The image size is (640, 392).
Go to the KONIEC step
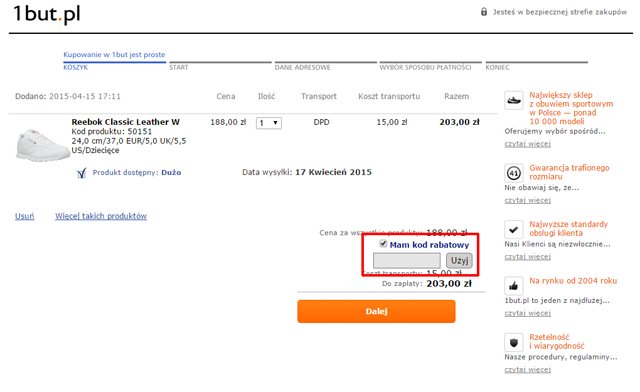click(497, 67)
